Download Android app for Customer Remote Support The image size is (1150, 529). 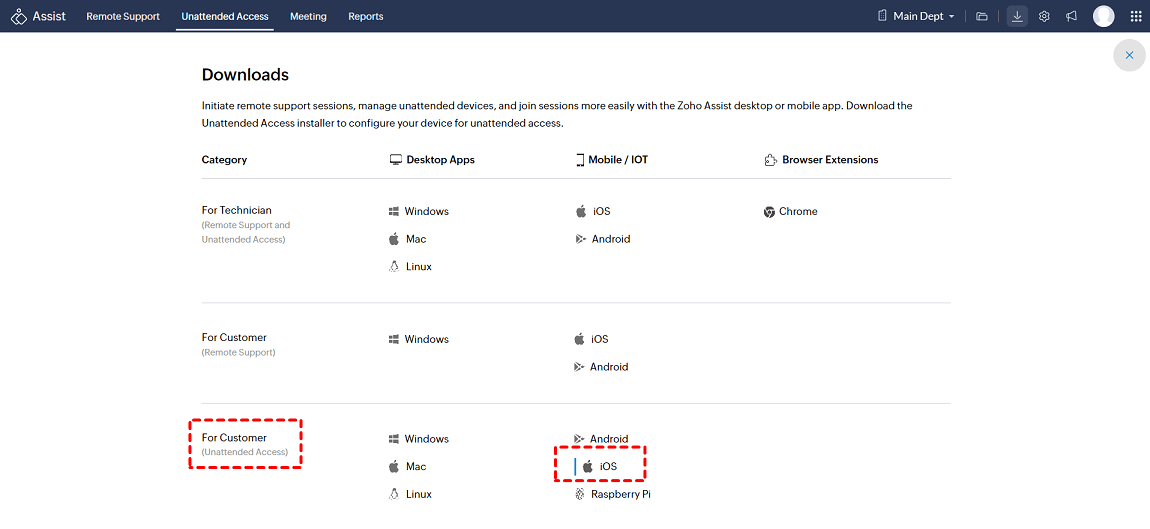click(601, 367)
